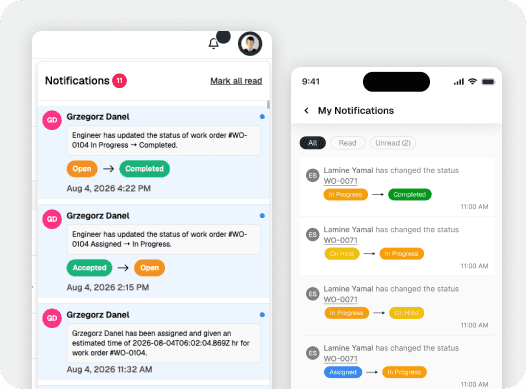Click the Mark all read link
The image size is (526, 389).
pos(236,81)
